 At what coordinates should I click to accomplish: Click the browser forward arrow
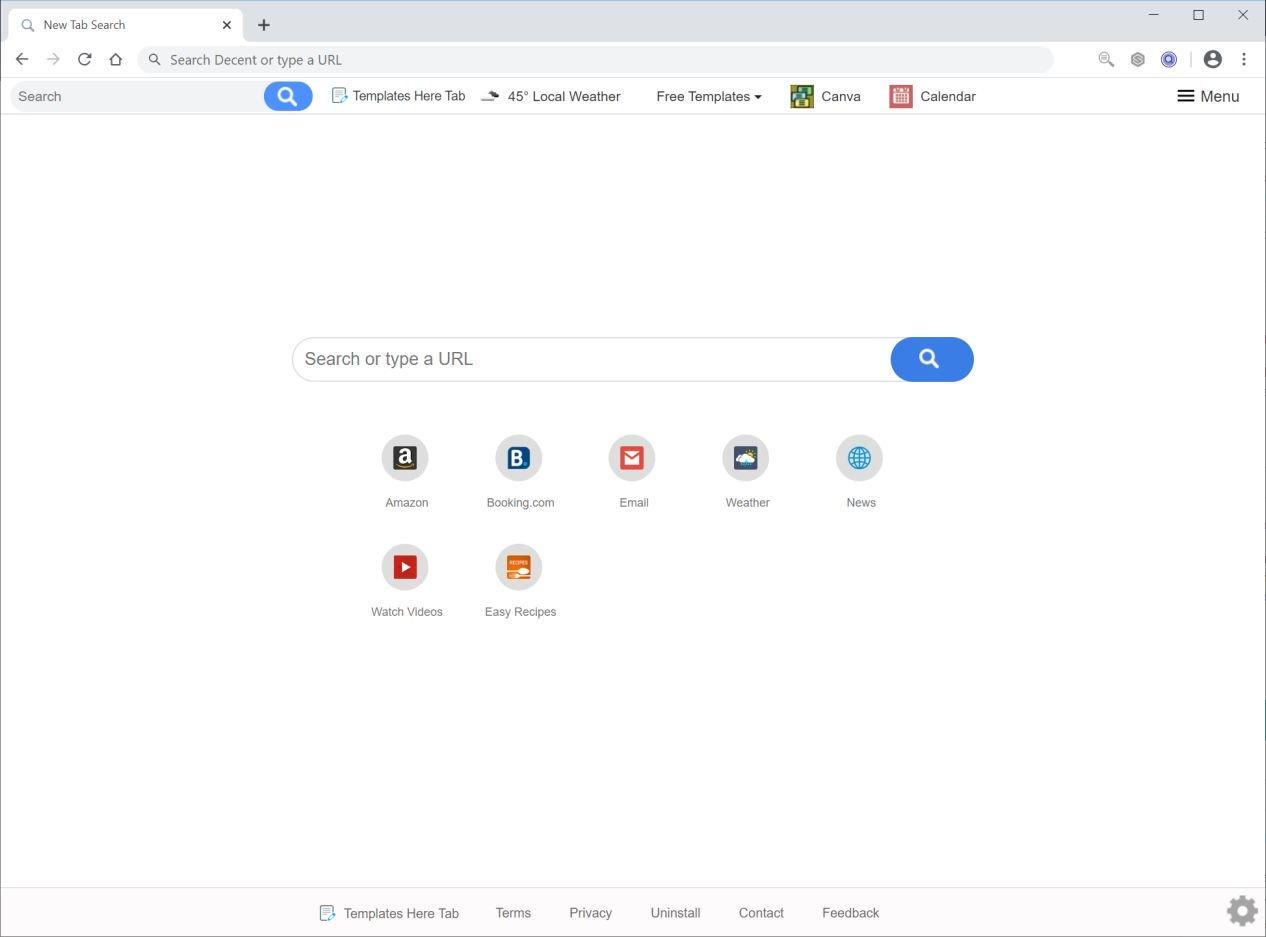point(53,59)
